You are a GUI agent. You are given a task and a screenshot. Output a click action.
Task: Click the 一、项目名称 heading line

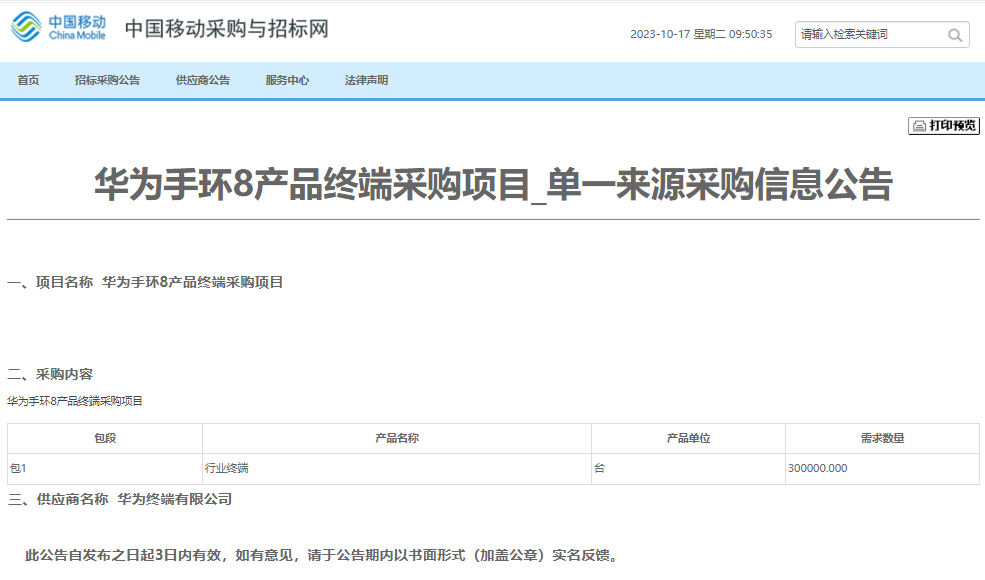pos(145,282)
